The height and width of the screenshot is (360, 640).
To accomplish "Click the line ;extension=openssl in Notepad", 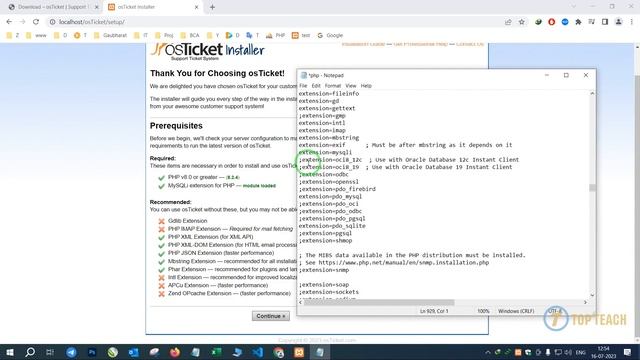I will [329, 182].
